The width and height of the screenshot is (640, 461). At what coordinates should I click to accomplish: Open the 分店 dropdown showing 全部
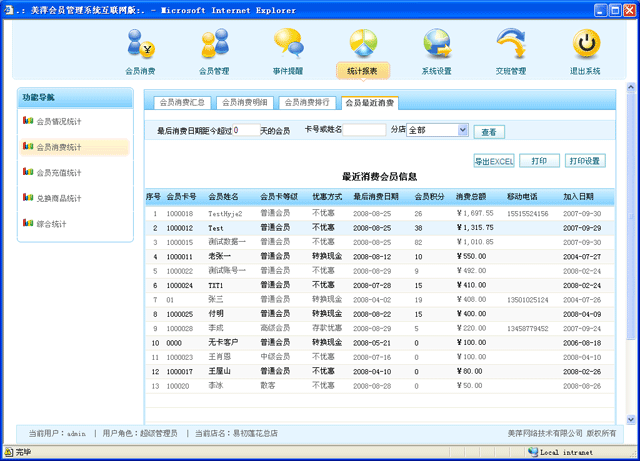click(x=437, y=130)
